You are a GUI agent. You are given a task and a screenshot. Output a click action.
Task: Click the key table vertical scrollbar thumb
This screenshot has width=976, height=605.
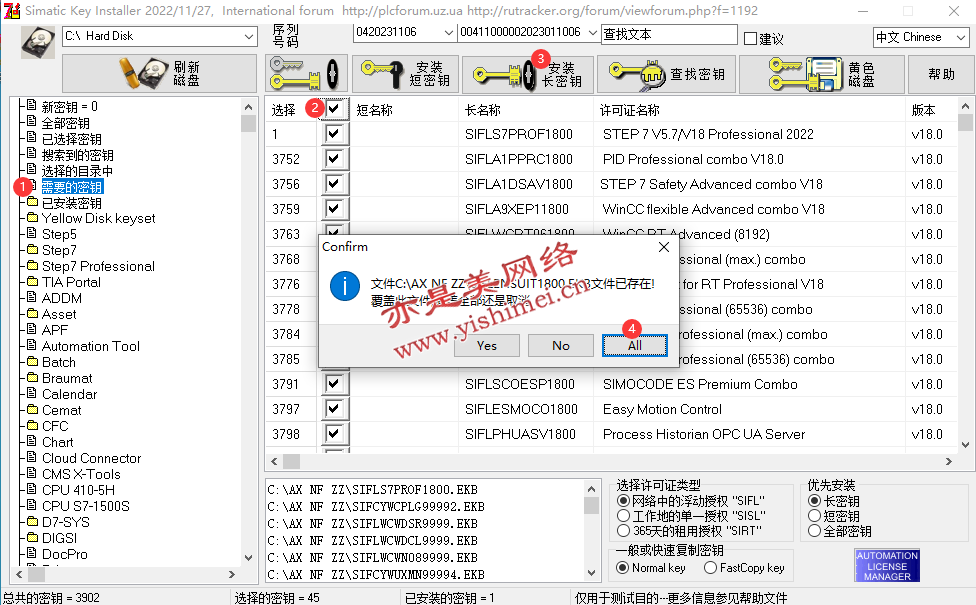pyautogui.click(x=965, y=123)
